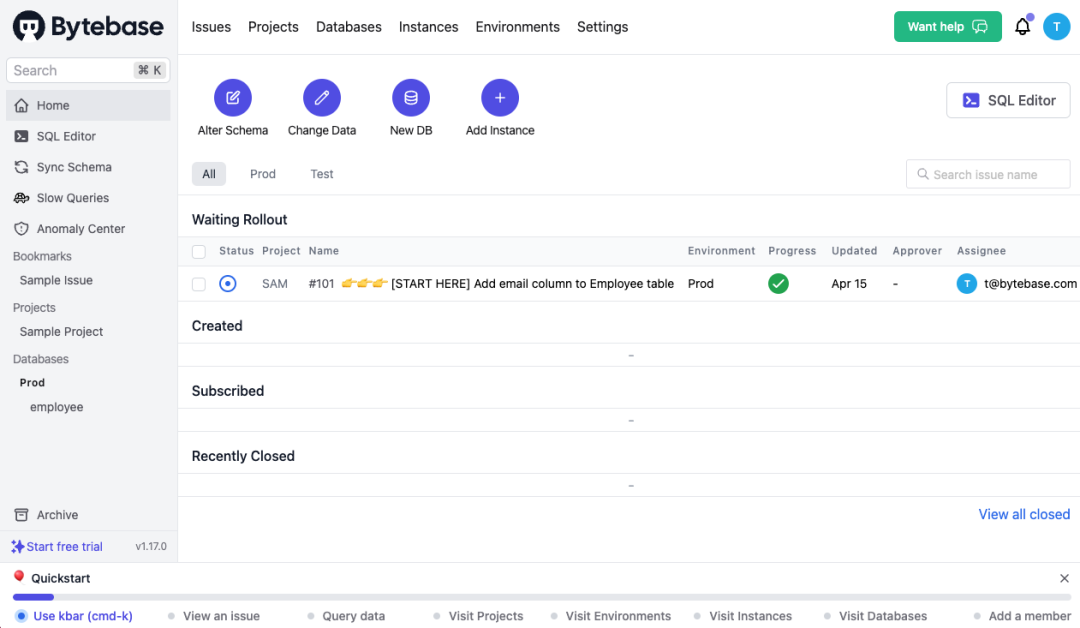Select the Change Data action
Screen dimensions: 1080x628
point(321,98)
